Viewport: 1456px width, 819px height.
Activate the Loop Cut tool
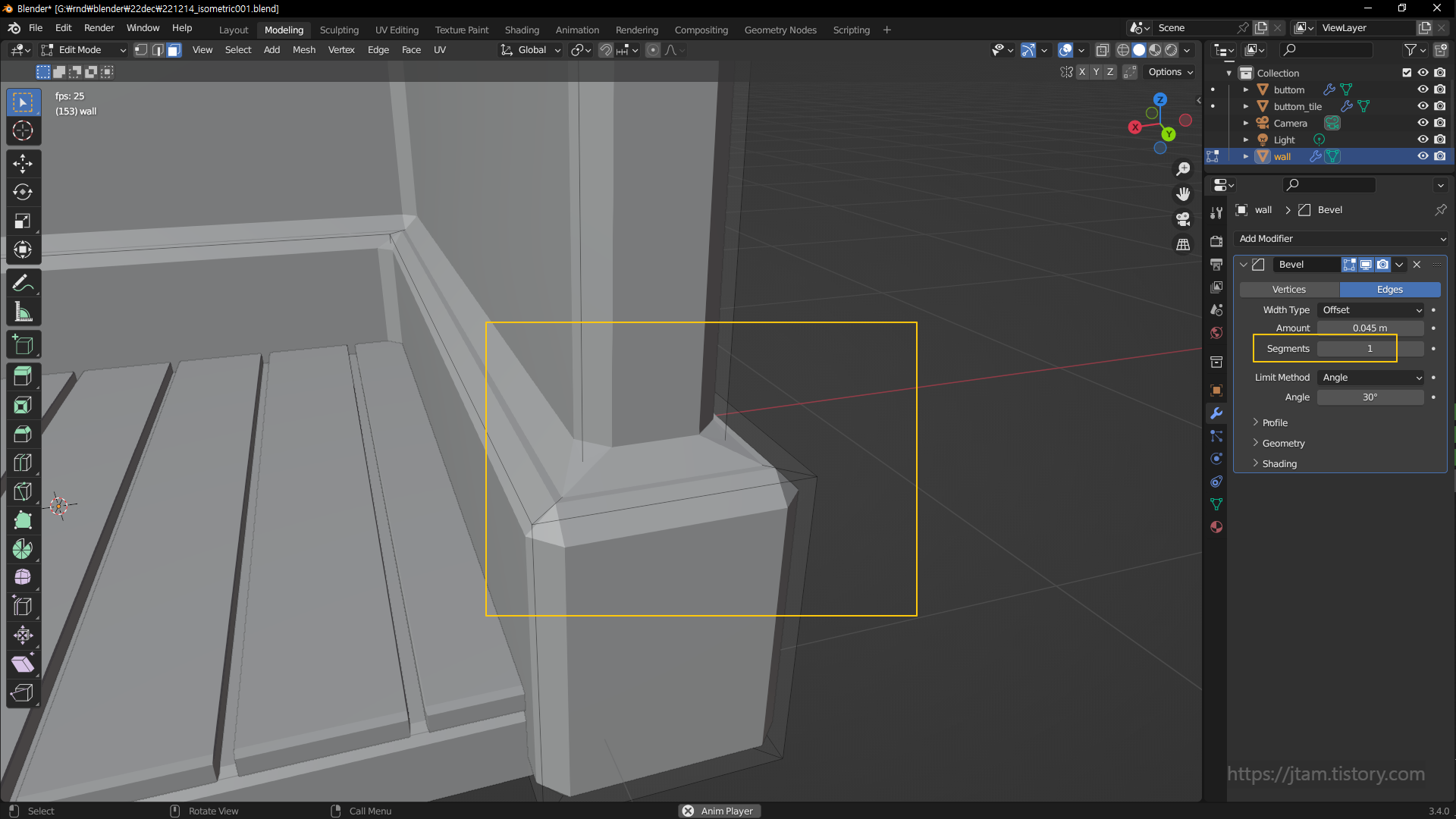point(23,463)
